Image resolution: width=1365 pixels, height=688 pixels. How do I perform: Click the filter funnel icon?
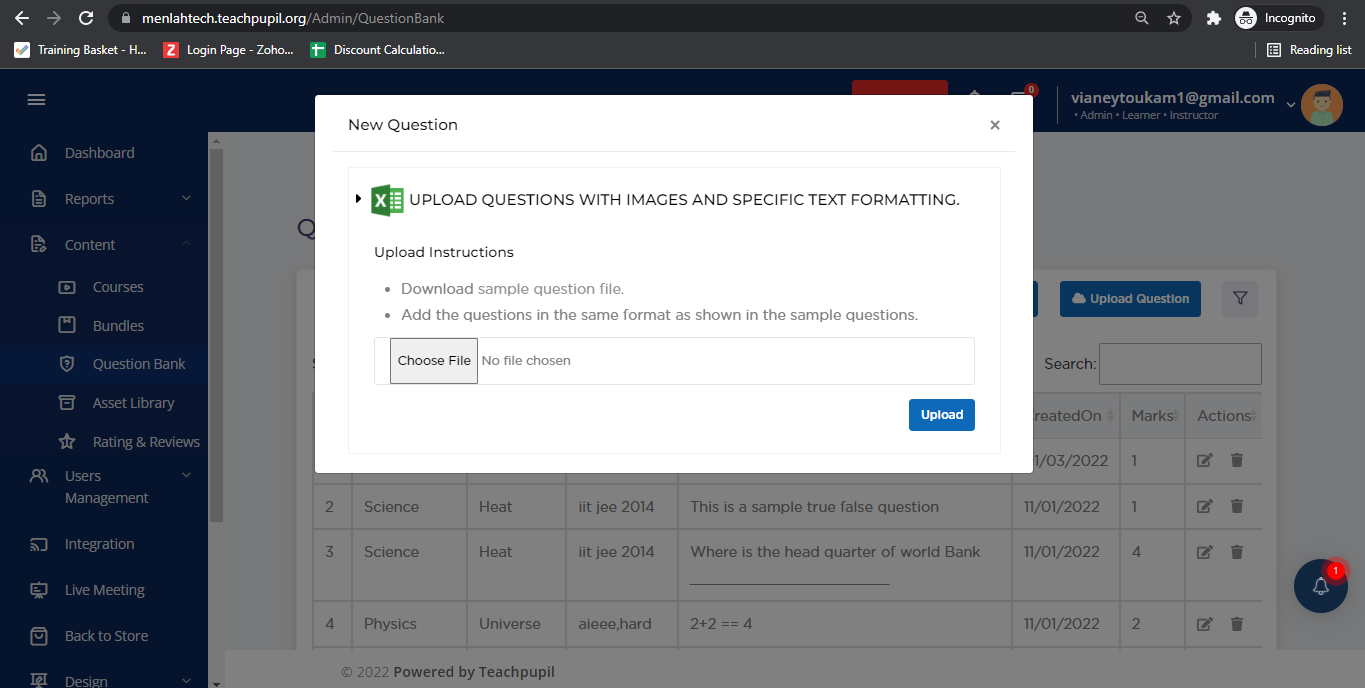(1240, 298)
